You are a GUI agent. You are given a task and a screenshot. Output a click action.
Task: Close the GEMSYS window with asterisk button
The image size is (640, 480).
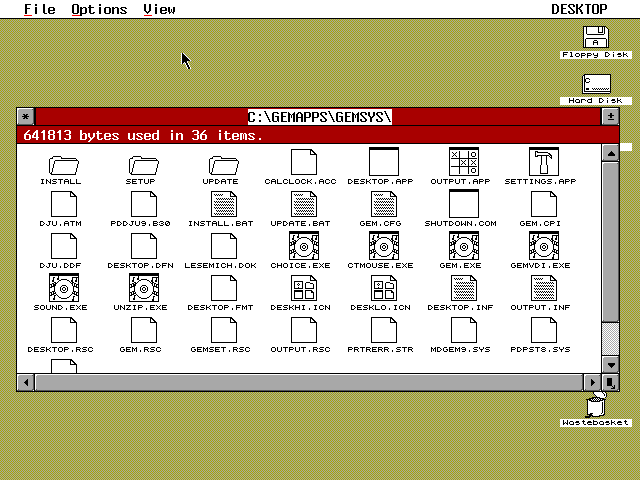pyautogui.click(x=26, y=117)
